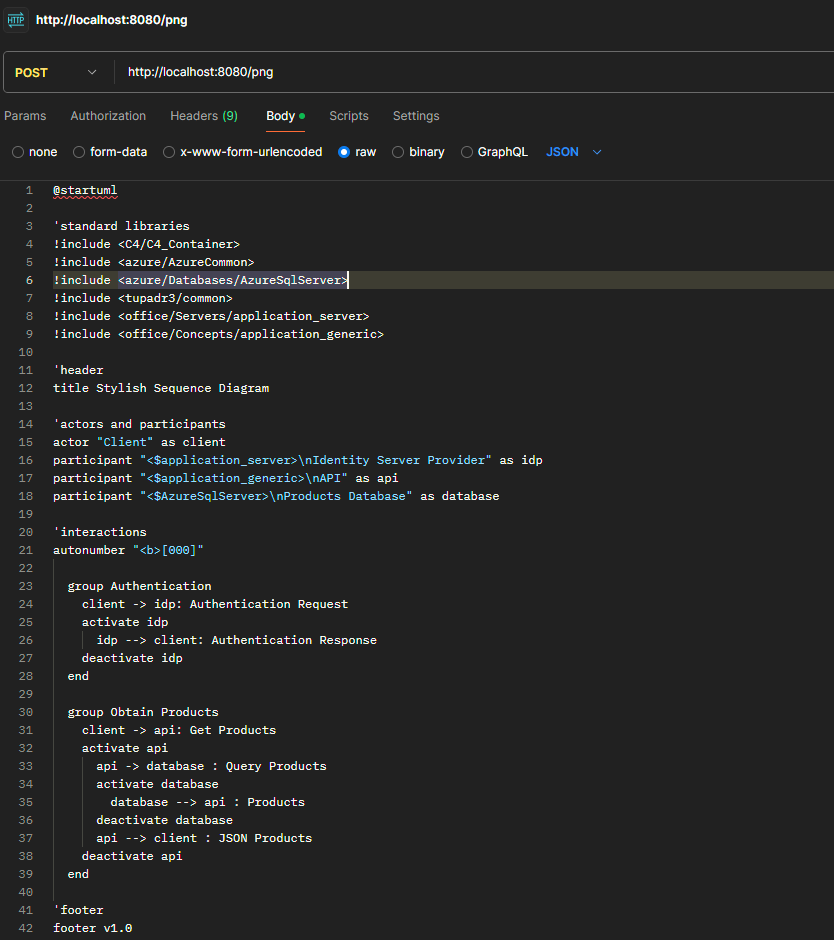Click line number 30 in gutter
This screenshot has width=834, height=940.
[26, 712]
